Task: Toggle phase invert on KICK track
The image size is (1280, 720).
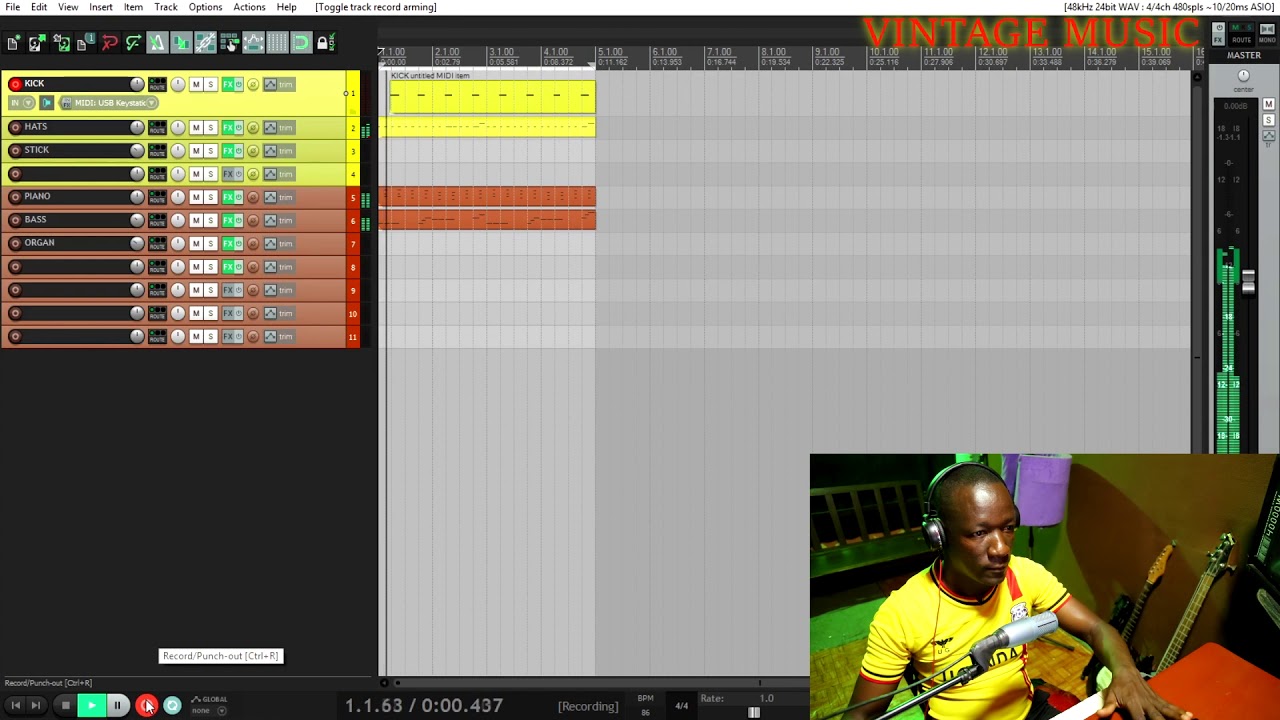Action: click(x=253, y=85)
